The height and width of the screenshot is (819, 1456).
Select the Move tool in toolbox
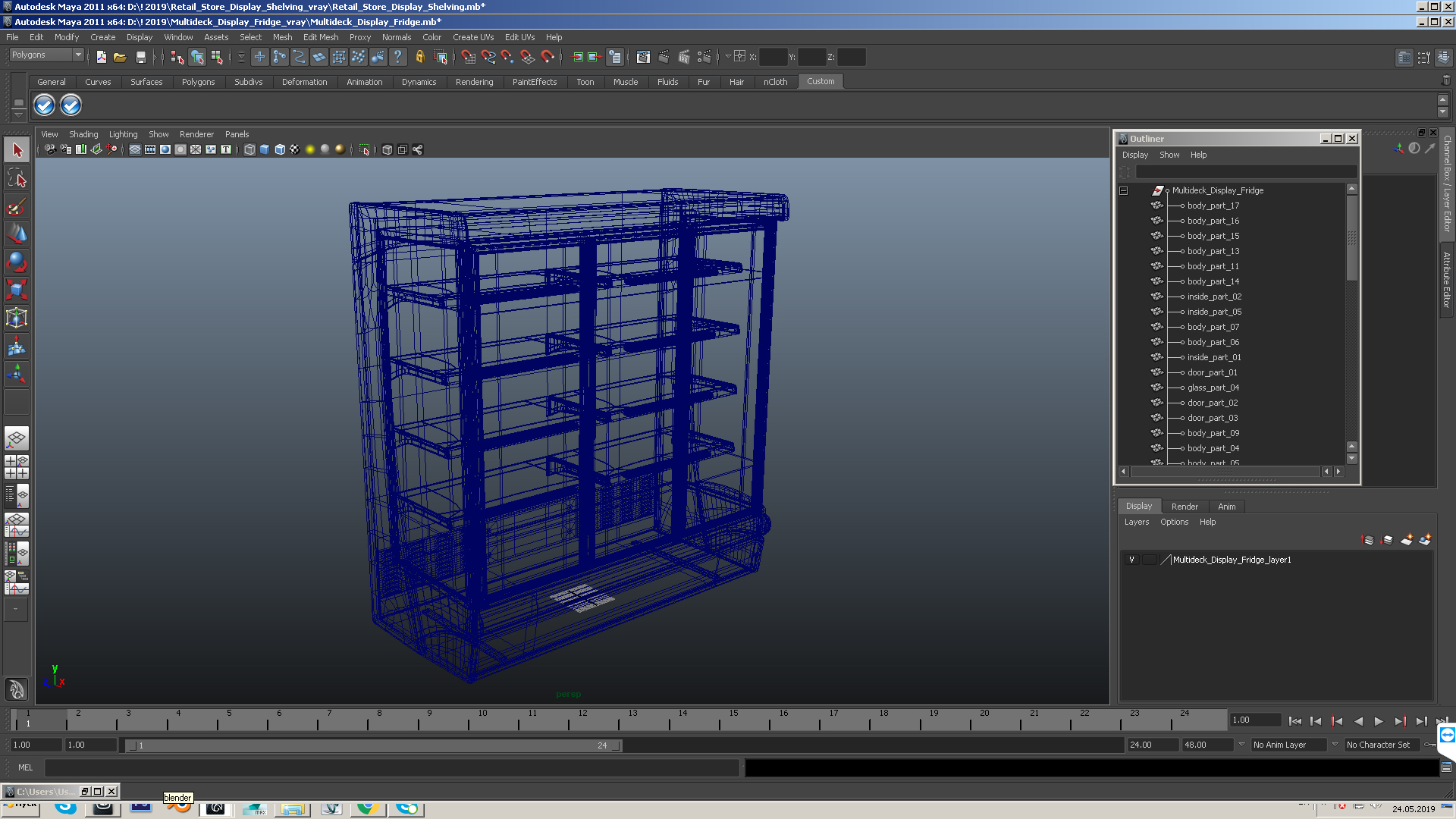17,234
